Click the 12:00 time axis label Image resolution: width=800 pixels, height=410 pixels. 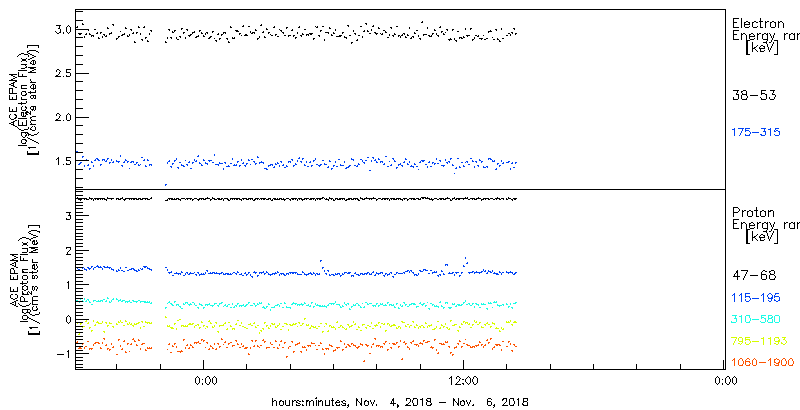point(463,380)
